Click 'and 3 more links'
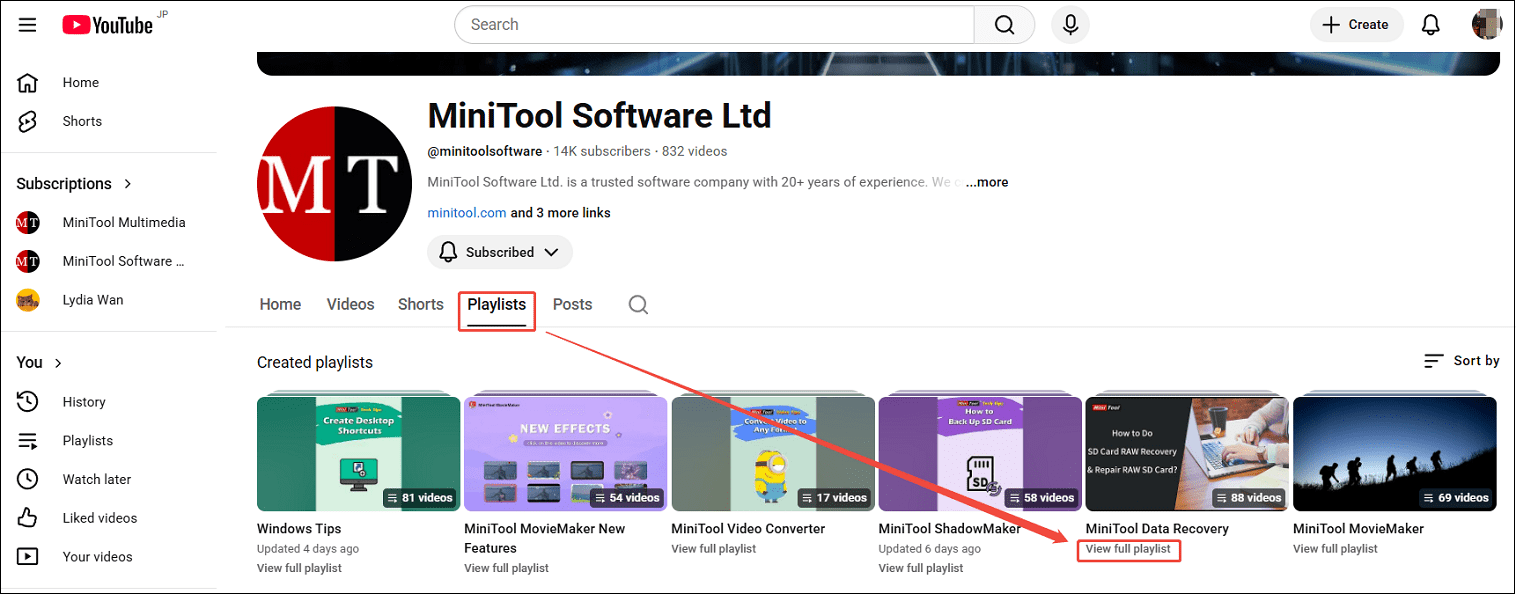This screenshot has height=594, width=1516. (x=561, y=213)
